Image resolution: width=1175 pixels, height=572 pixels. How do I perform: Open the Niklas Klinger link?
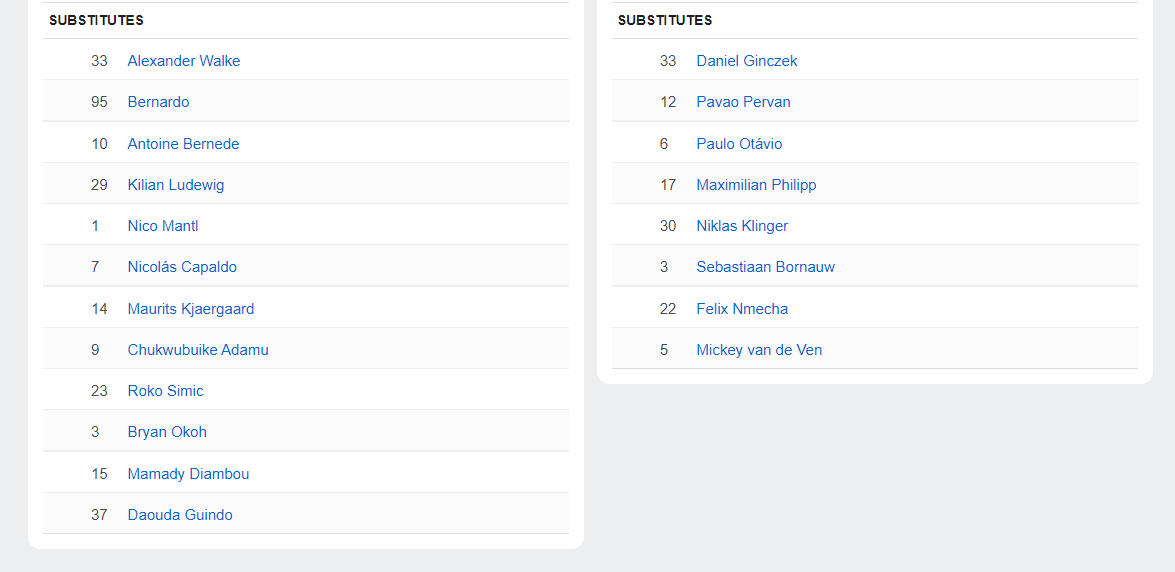click(x=742, y=226)
